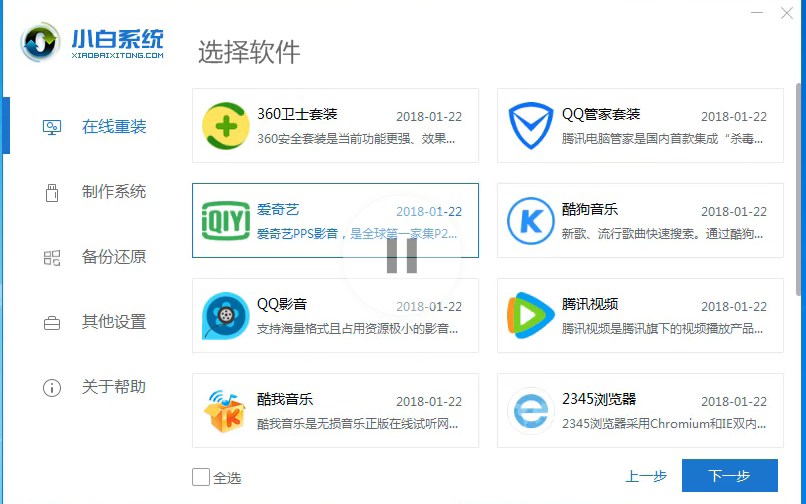Image resolution: width=806 pixels, height=504 pixels.
Task: Click the 小白系统 logo at top left
Action: (x=92, y=42)
